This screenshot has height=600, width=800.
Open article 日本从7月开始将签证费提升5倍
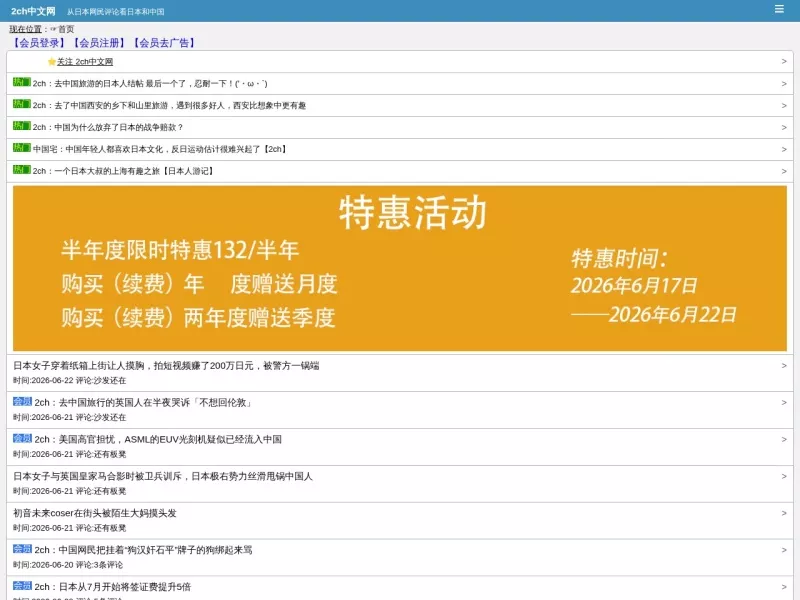[113, 587]
